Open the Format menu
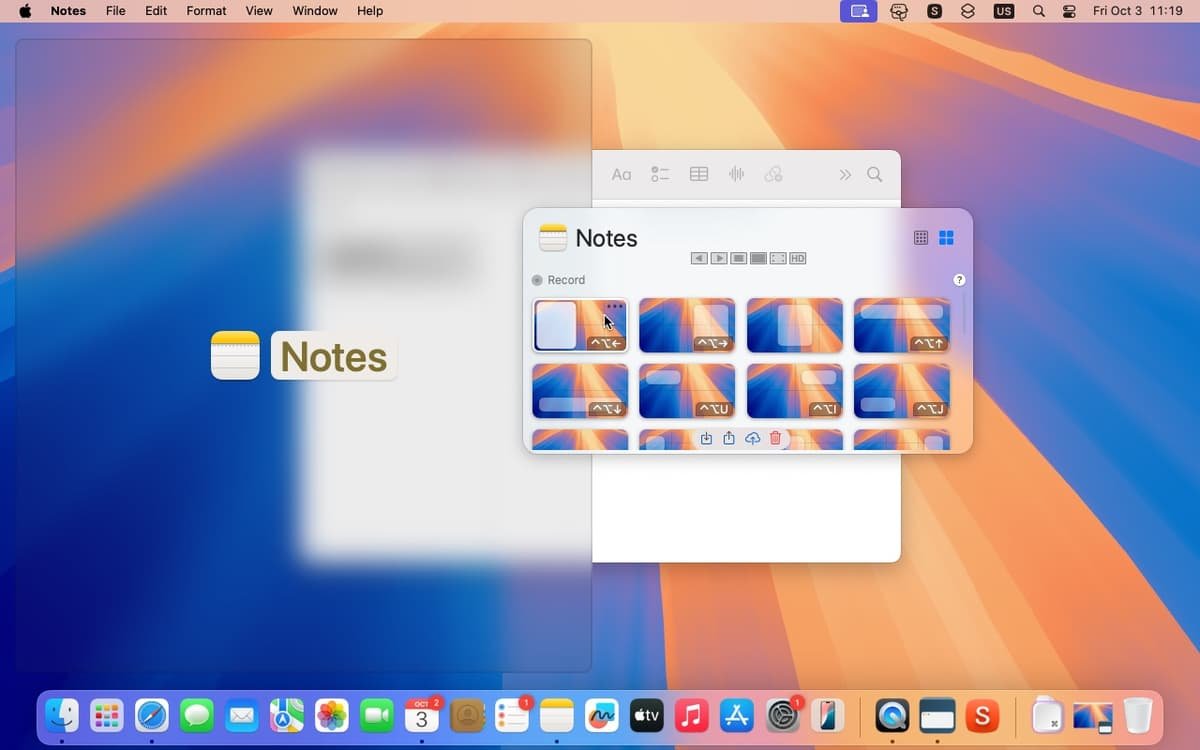Image resolution: width=1200 pixels, height=750 pixels. point(206,11)
